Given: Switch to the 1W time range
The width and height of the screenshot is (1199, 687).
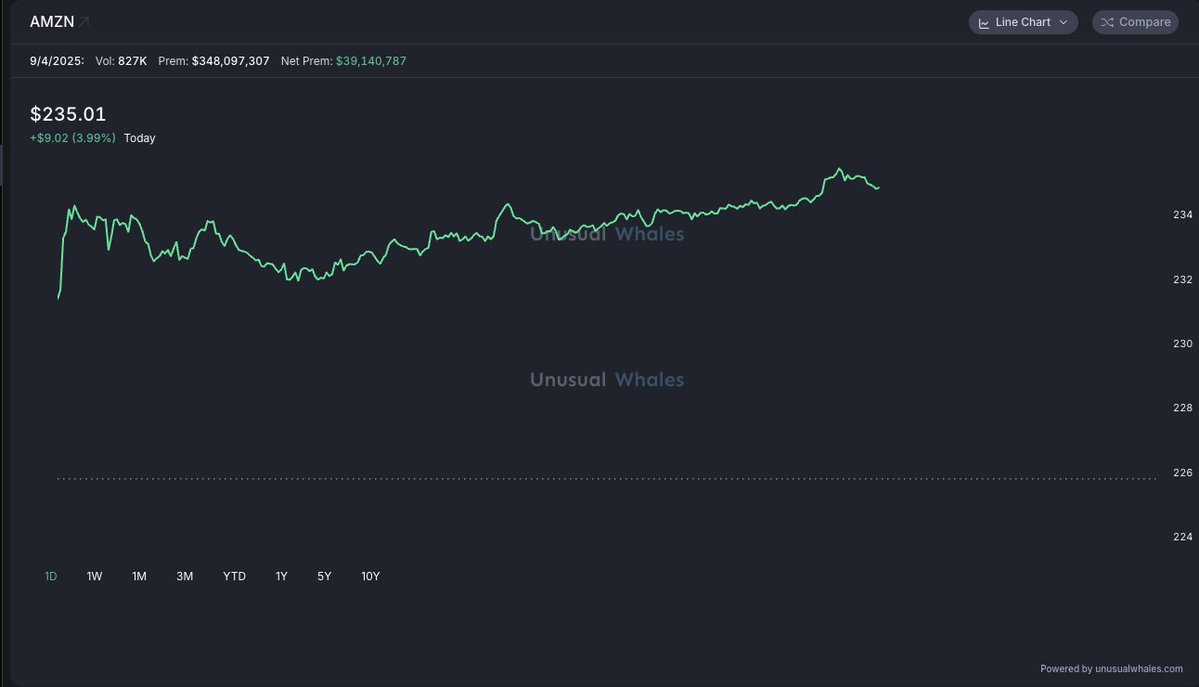Looking at the screenshot, I should click(94, 576).
